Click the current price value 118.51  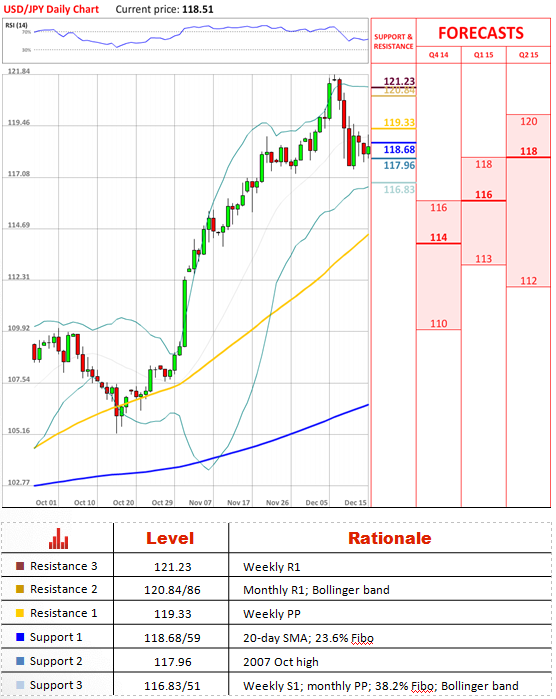click(x=198, y=9)
